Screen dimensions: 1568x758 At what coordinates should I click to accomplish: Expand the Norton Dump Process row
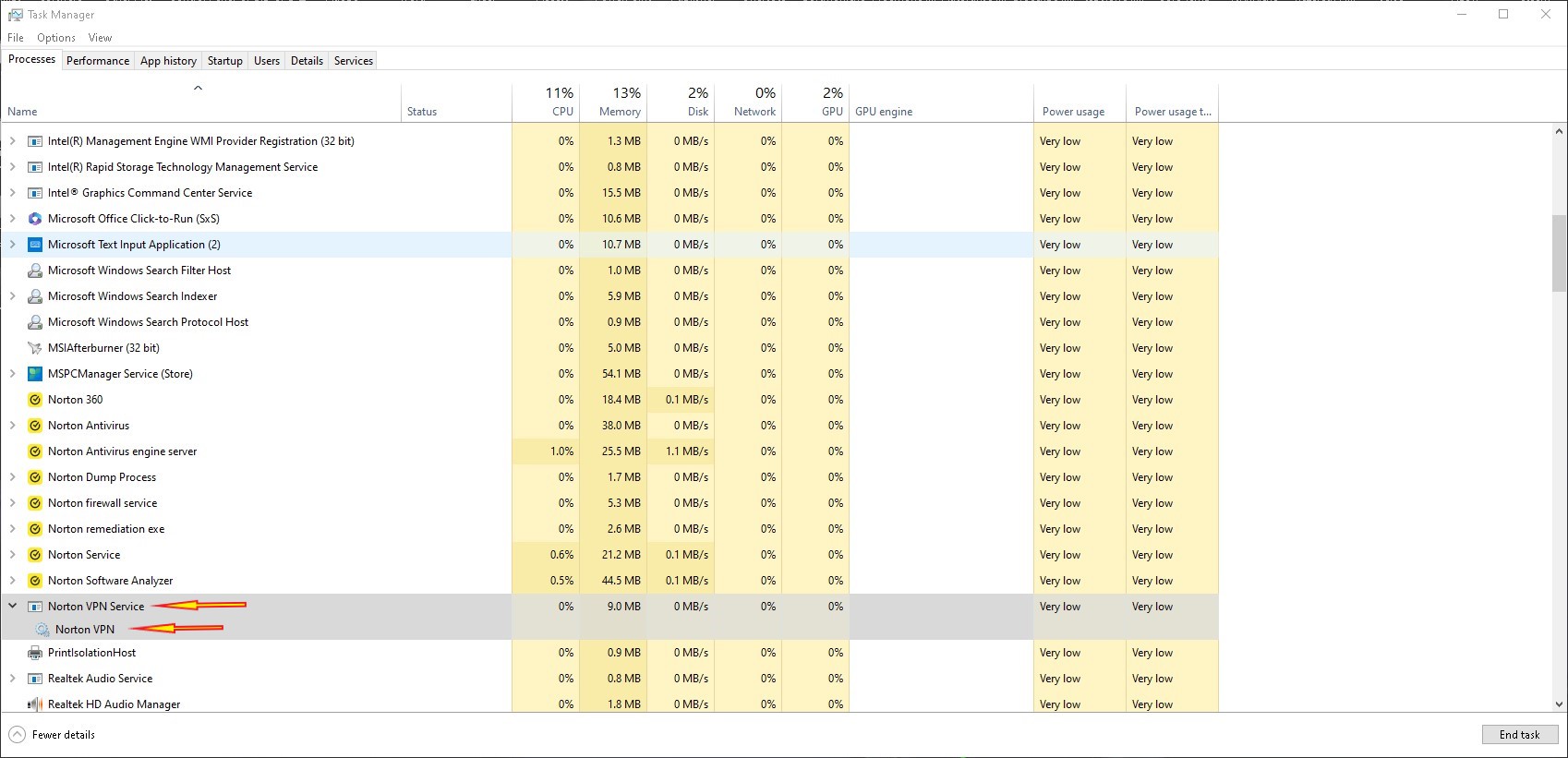click(13, 477)
